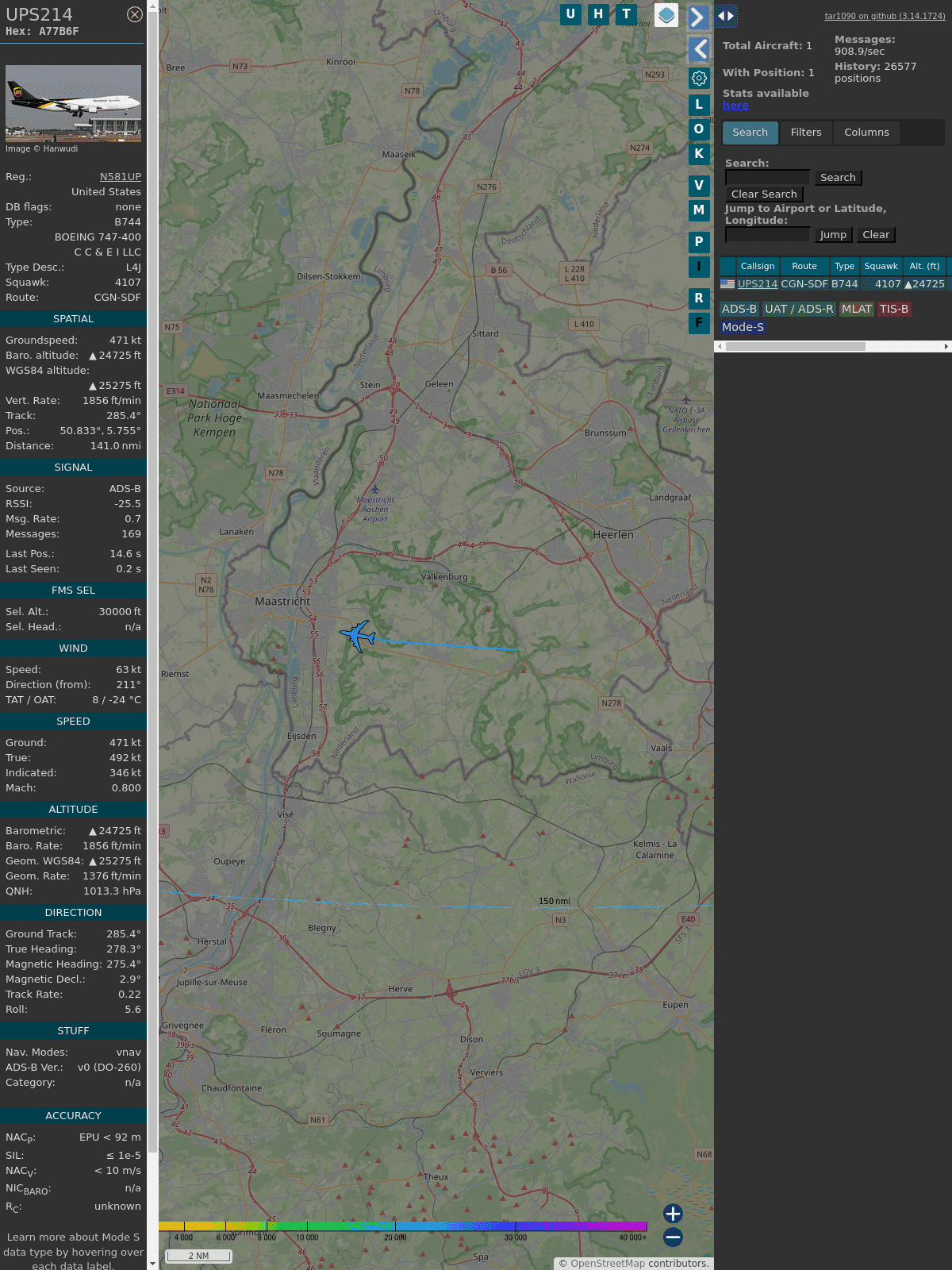Toggle the H map button
952x1270 pixels.
[x=598, y=14]
